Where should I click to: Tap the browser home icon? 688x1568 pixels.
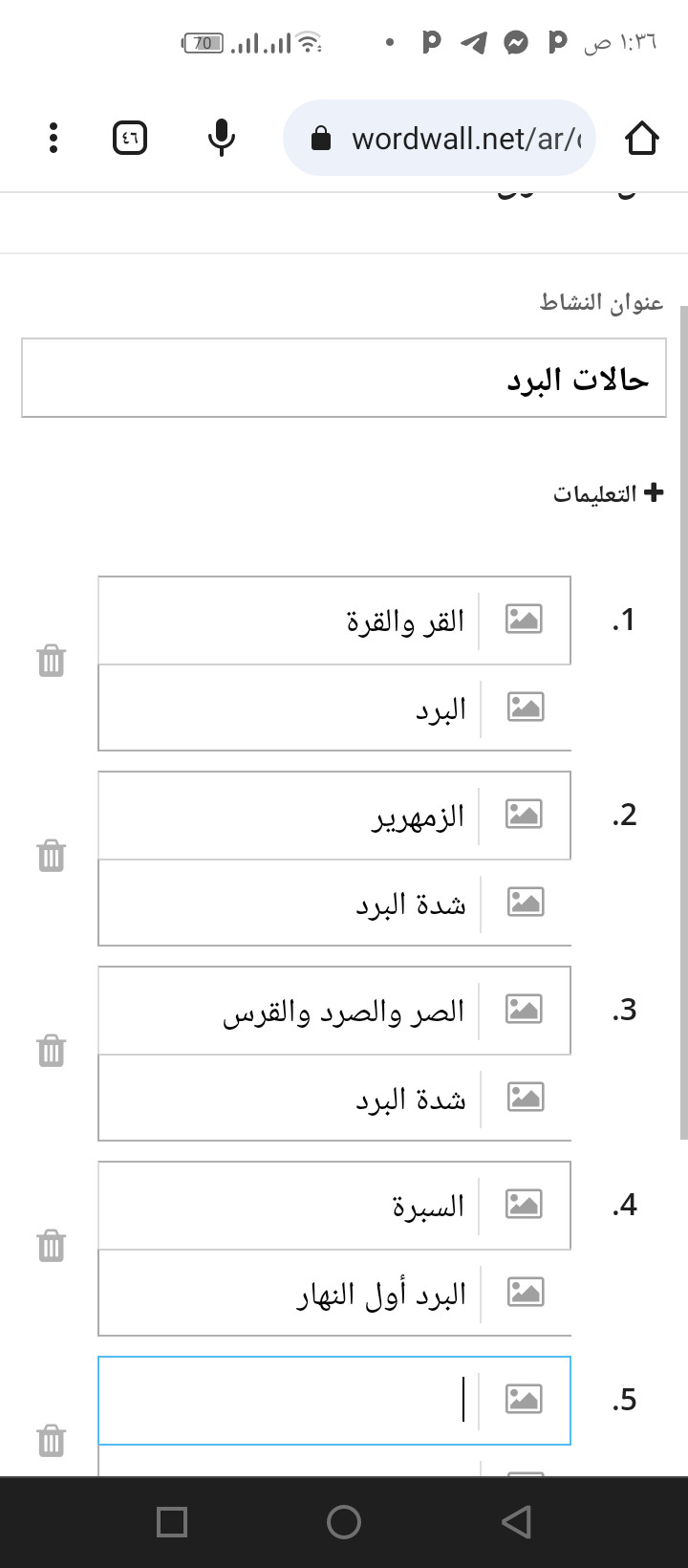(x=642, y=139)
